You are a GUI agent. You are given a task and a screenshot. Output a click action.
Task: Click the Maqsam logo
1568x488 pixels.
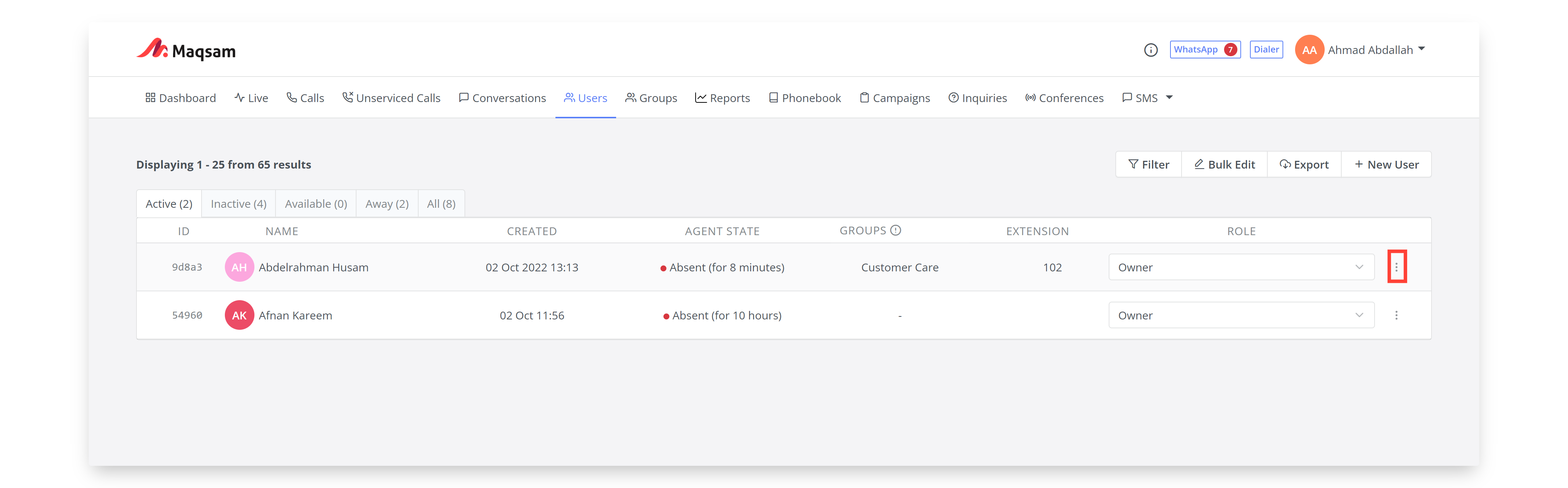pos(186,50)
